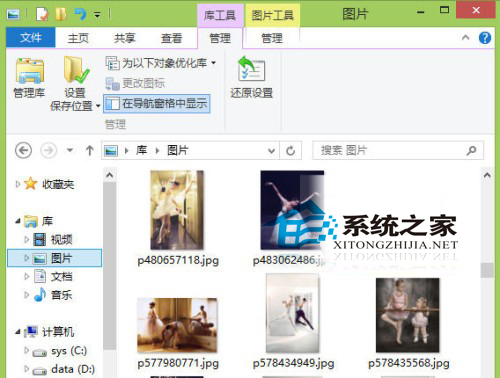Click the magnifier search icon

(x=471, y=151)
